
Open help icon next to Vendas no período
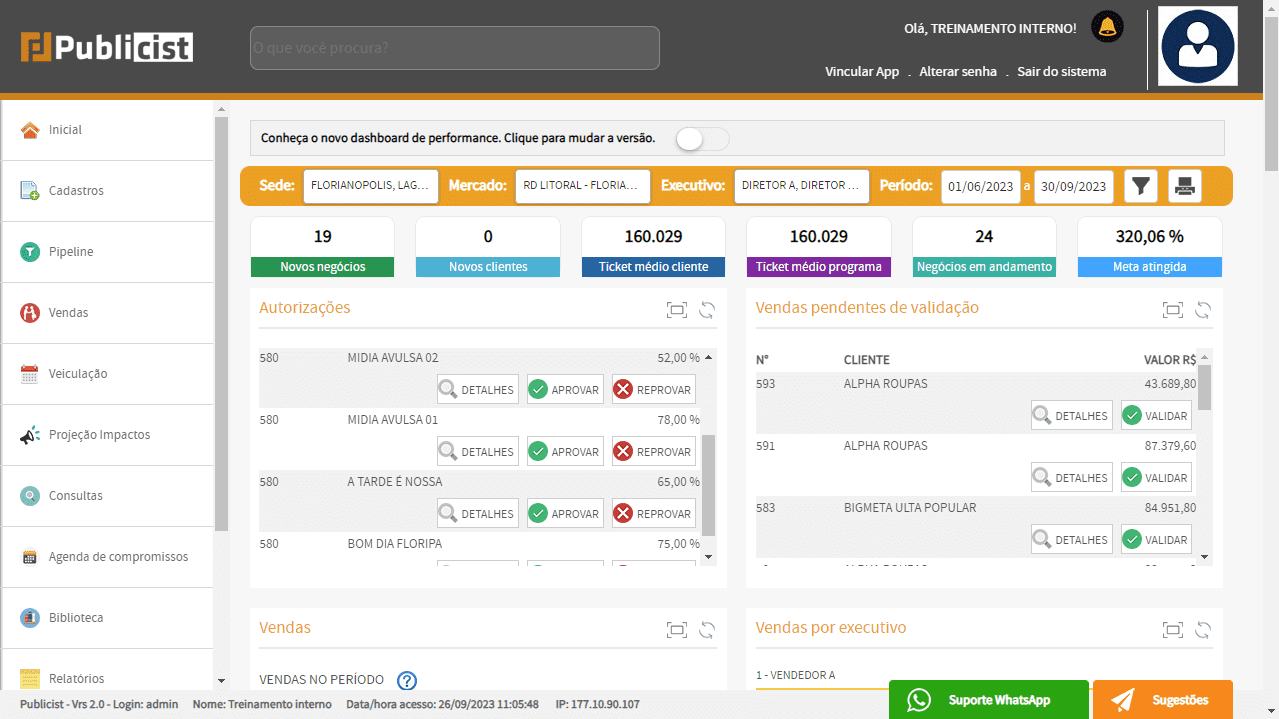point(407,681)
